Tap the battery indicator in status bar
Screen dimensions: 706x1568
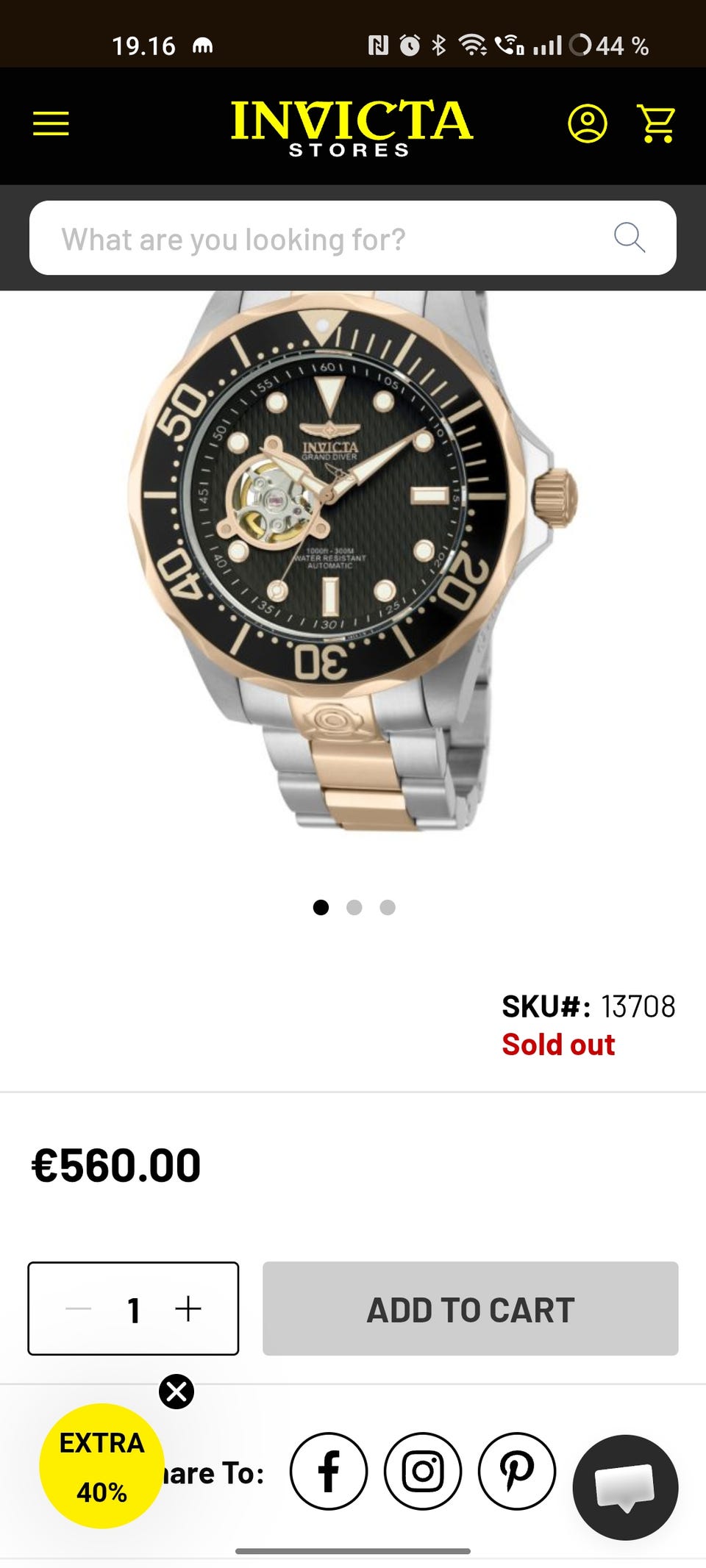pyautogui.click(x=610, y=46)
